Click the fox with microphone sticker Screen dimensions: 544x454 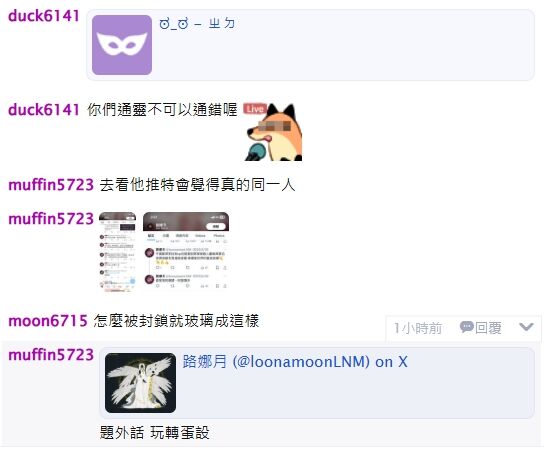tap(274, 132)
